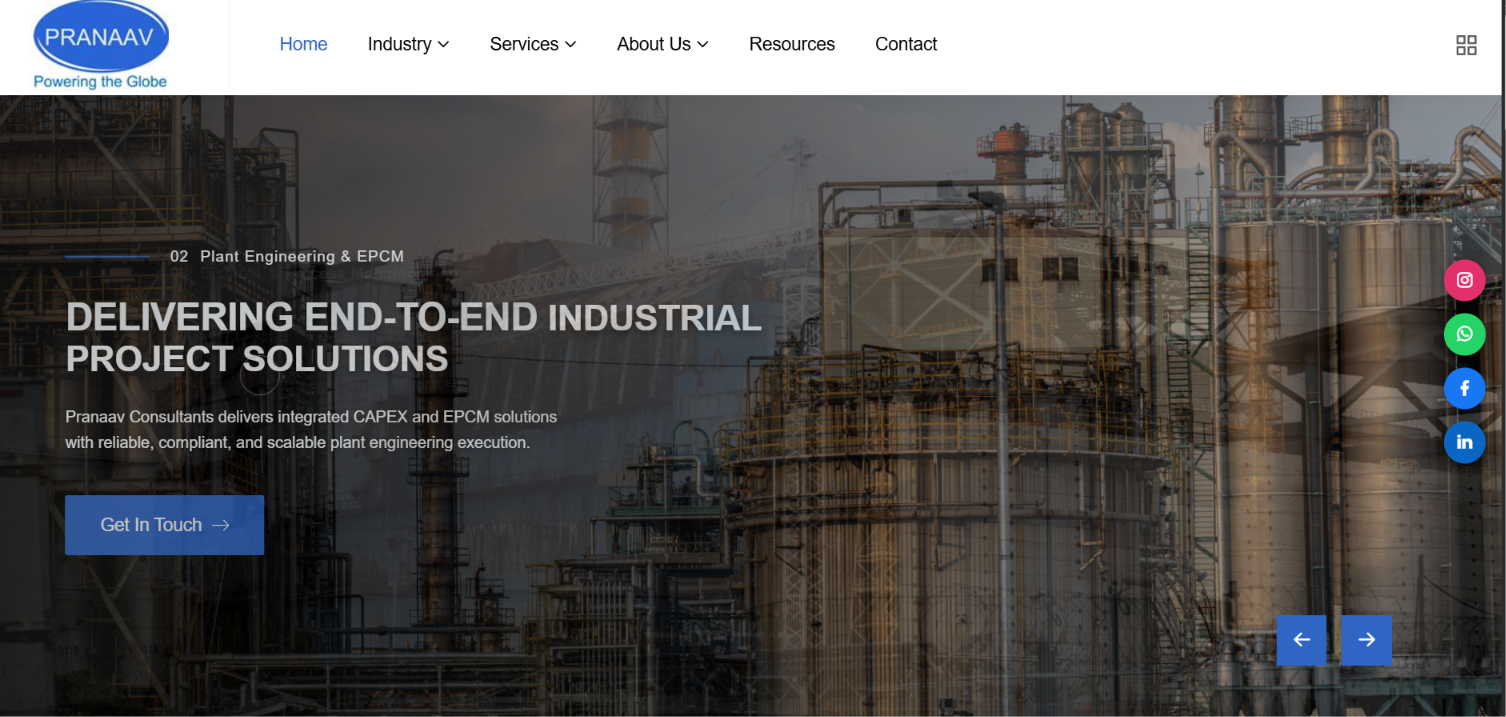Expand the Services dropdown menu
The width and height of the screenshot is (1506, 717).
tap(533, 44)
